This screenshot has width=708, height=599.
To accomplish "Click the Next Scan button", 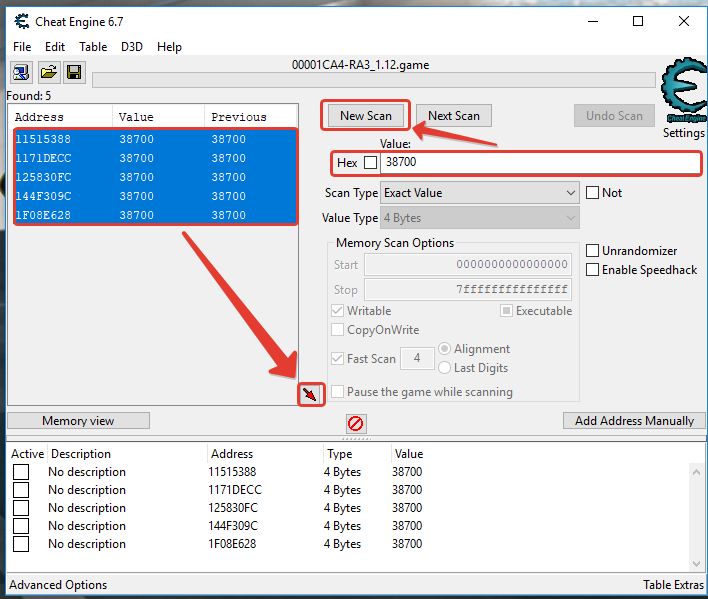I will 454,116.
